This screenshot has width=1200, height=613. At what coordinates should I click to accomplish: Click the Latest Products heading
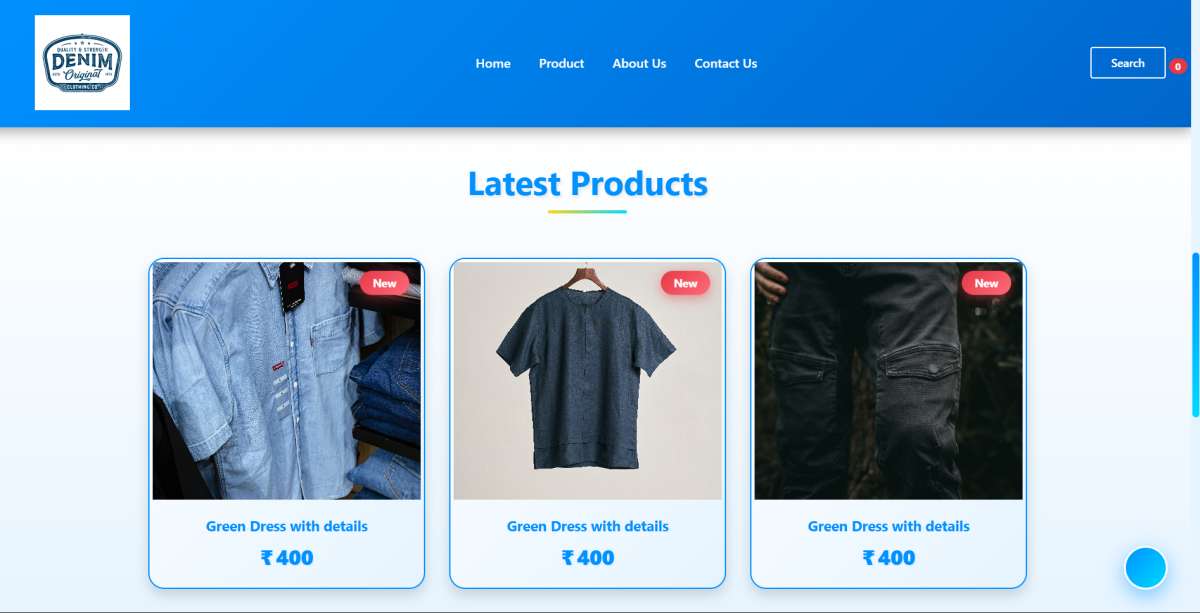(588, 184)
